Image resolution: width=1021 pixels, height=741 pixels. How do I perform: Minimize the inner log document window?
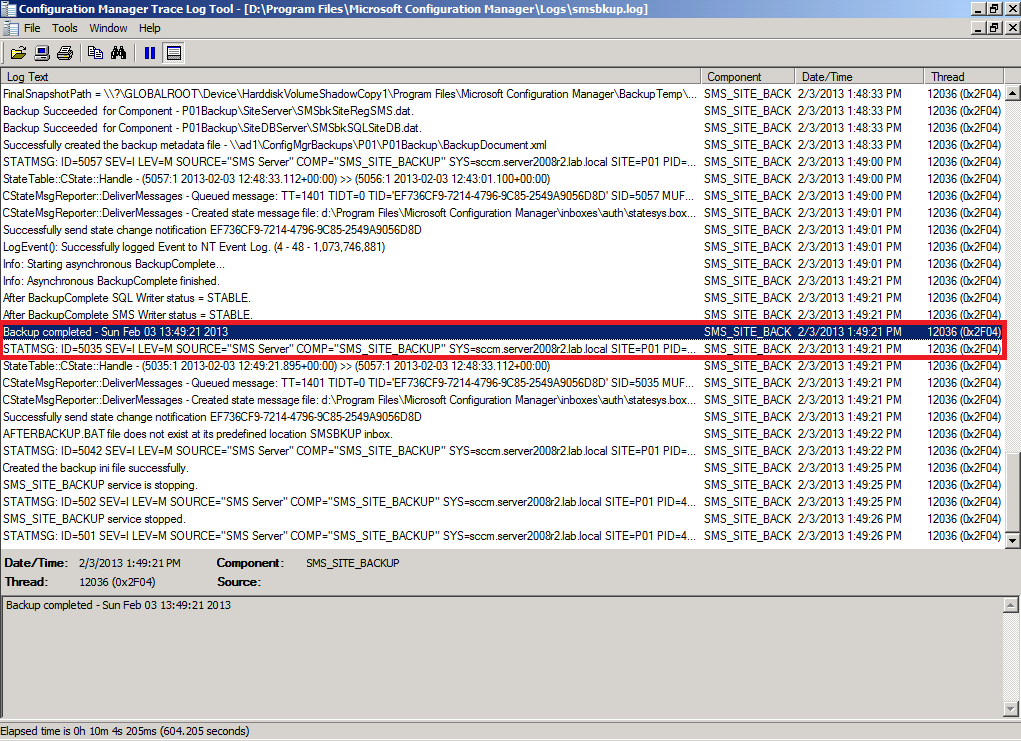(979, 28)
